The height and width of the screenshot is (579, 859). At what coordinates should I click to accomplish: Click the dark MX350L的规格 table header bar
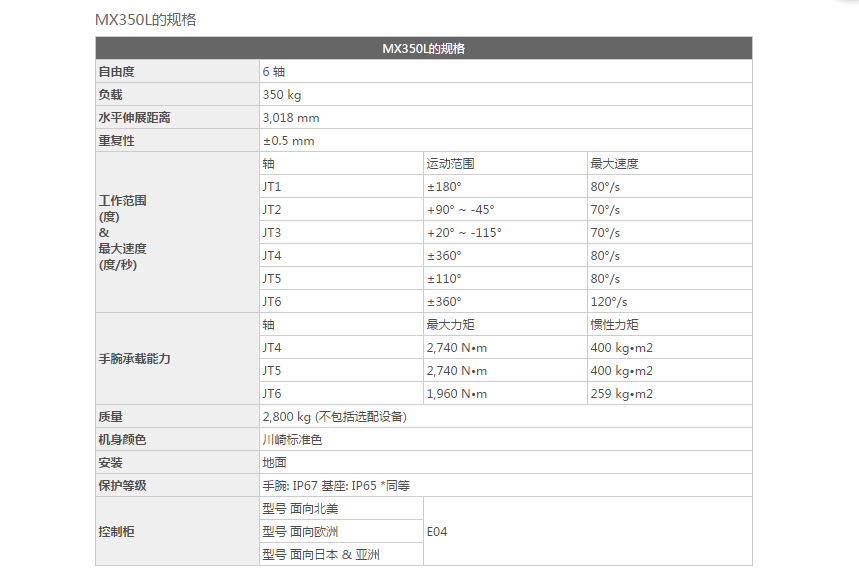pyautogui.click(x=423, y=48)
